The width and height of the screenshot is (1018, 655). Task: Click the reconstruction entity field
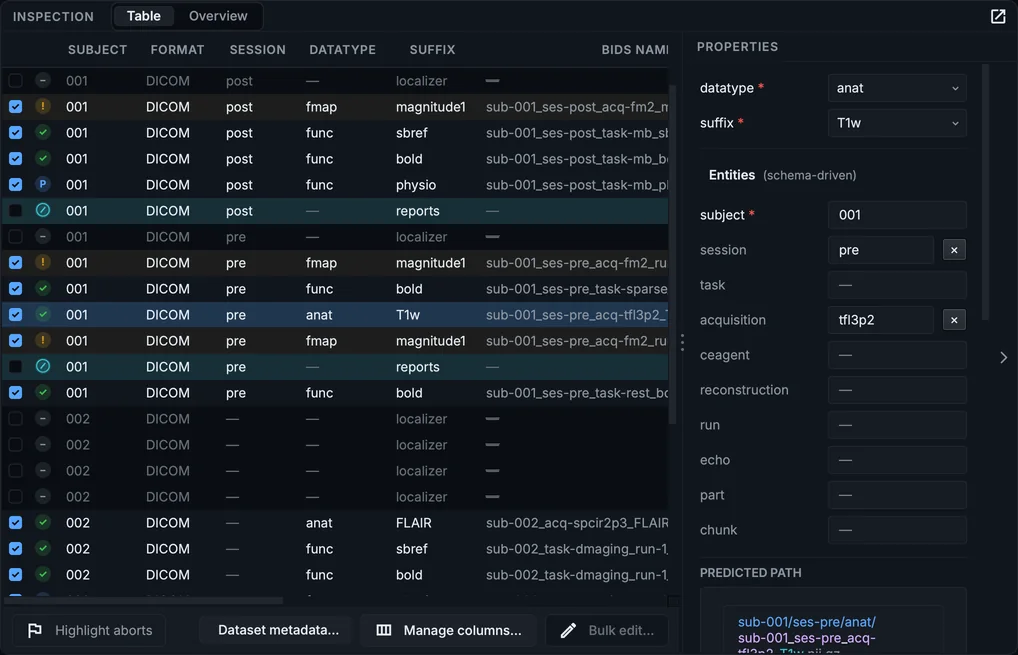[x=897, y=390]
